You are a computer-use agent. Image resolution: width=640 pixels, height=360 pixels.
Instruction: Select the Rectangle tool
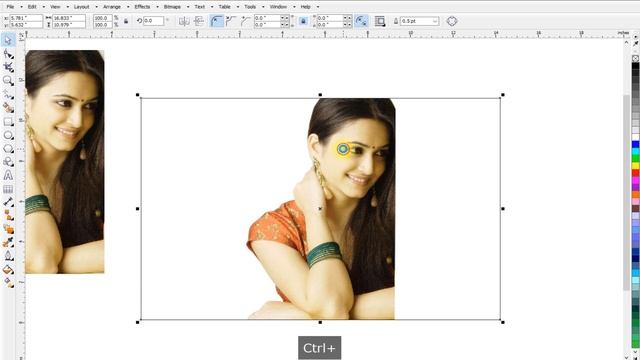pos(8,122)
